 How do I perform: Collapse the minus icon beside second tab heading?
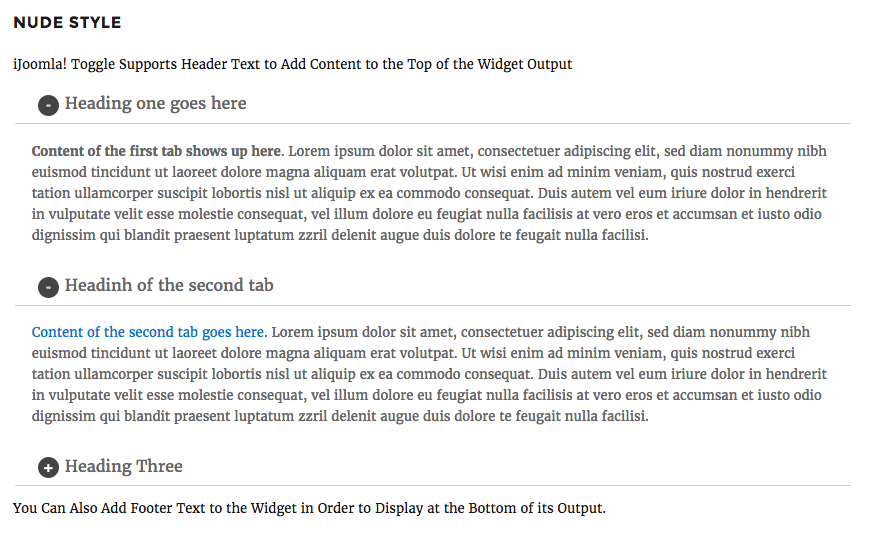coord(48,287)
